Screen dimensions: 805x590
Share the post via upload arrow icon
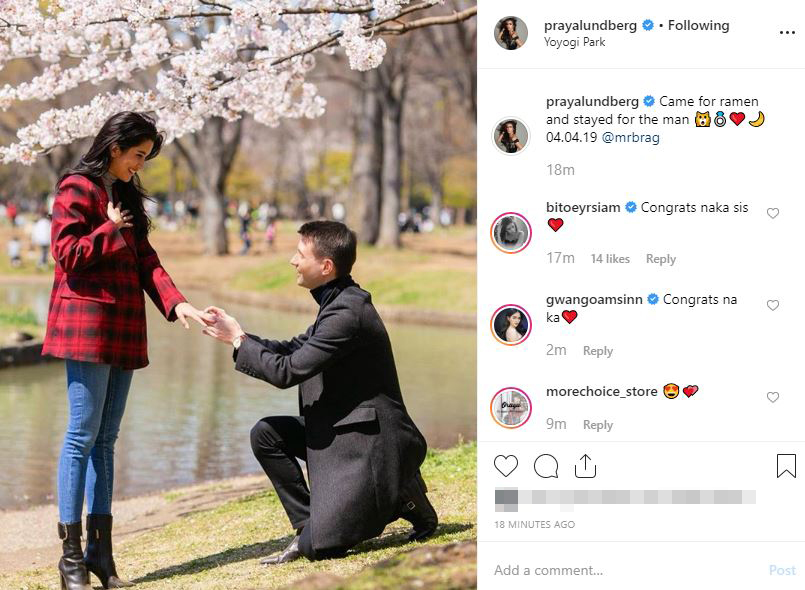click(x=585, y=466)
